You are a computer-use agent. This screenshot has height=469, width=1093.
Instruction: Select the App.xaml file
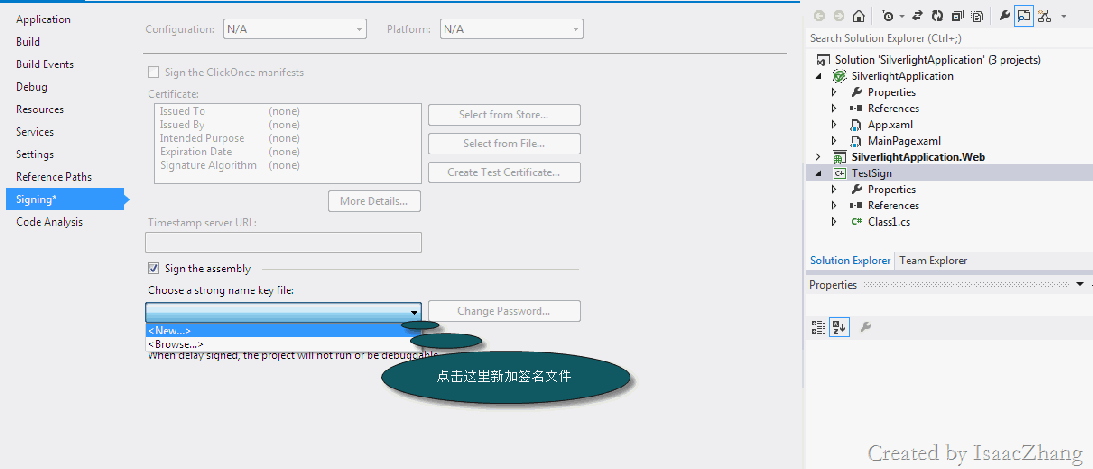[890, 125]
